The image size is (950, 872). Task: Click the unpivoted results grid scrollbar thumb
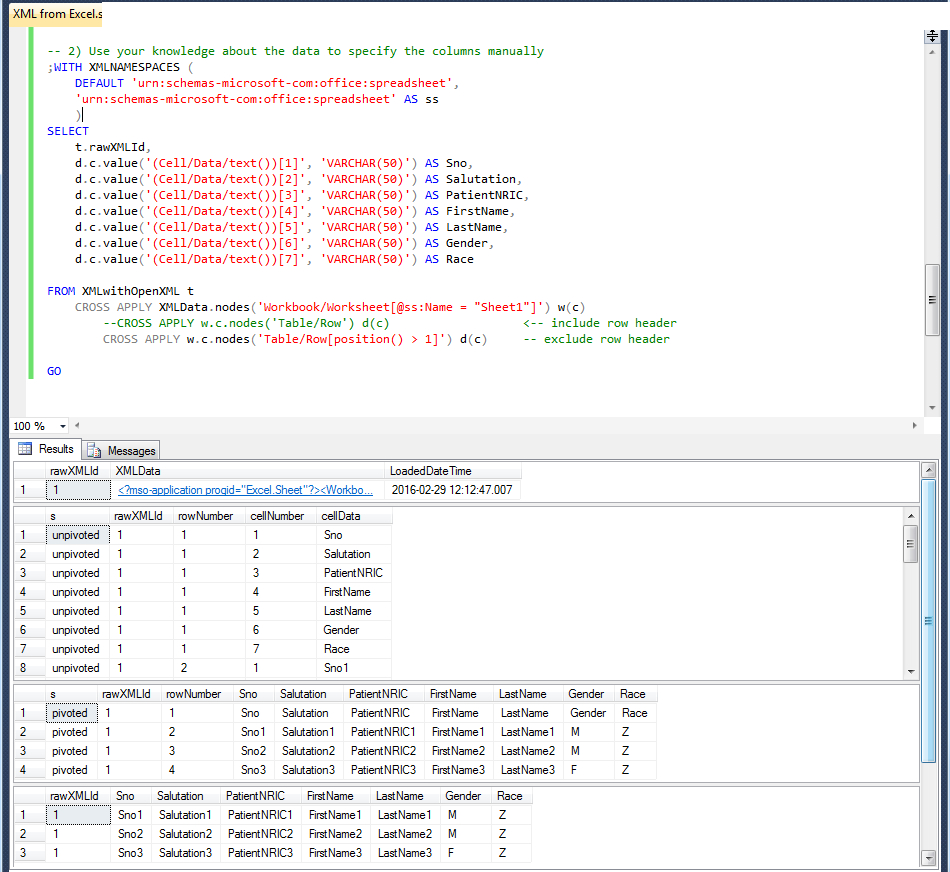[910, 544]
